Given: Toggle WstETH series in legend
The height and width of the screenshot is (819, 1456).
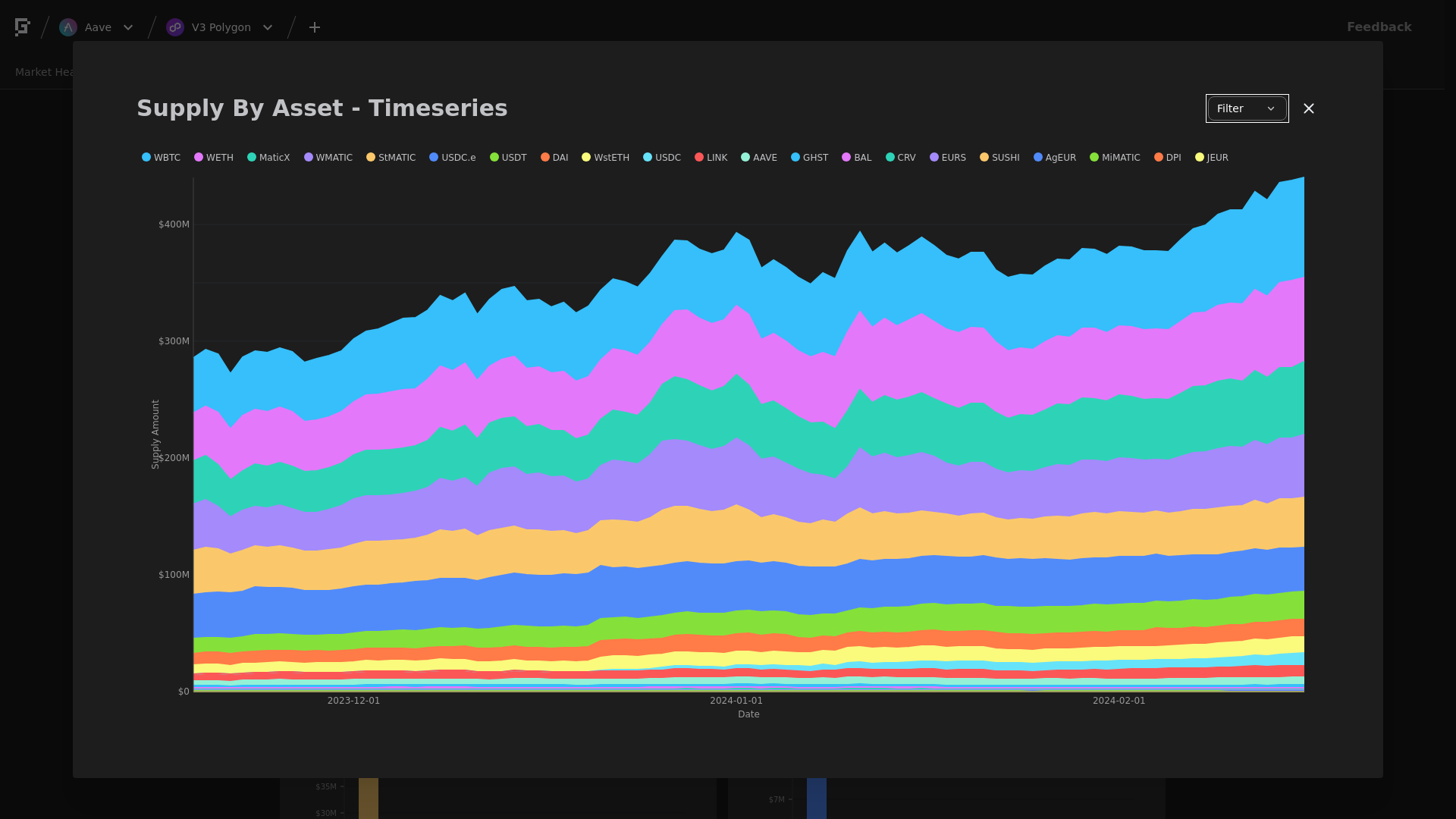Looking at the screenshot, I should [605, 158].
